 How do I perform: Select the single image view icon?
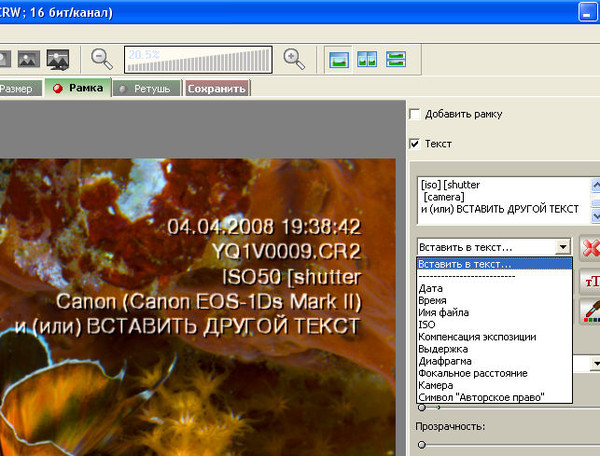click(x=339, y=60)
